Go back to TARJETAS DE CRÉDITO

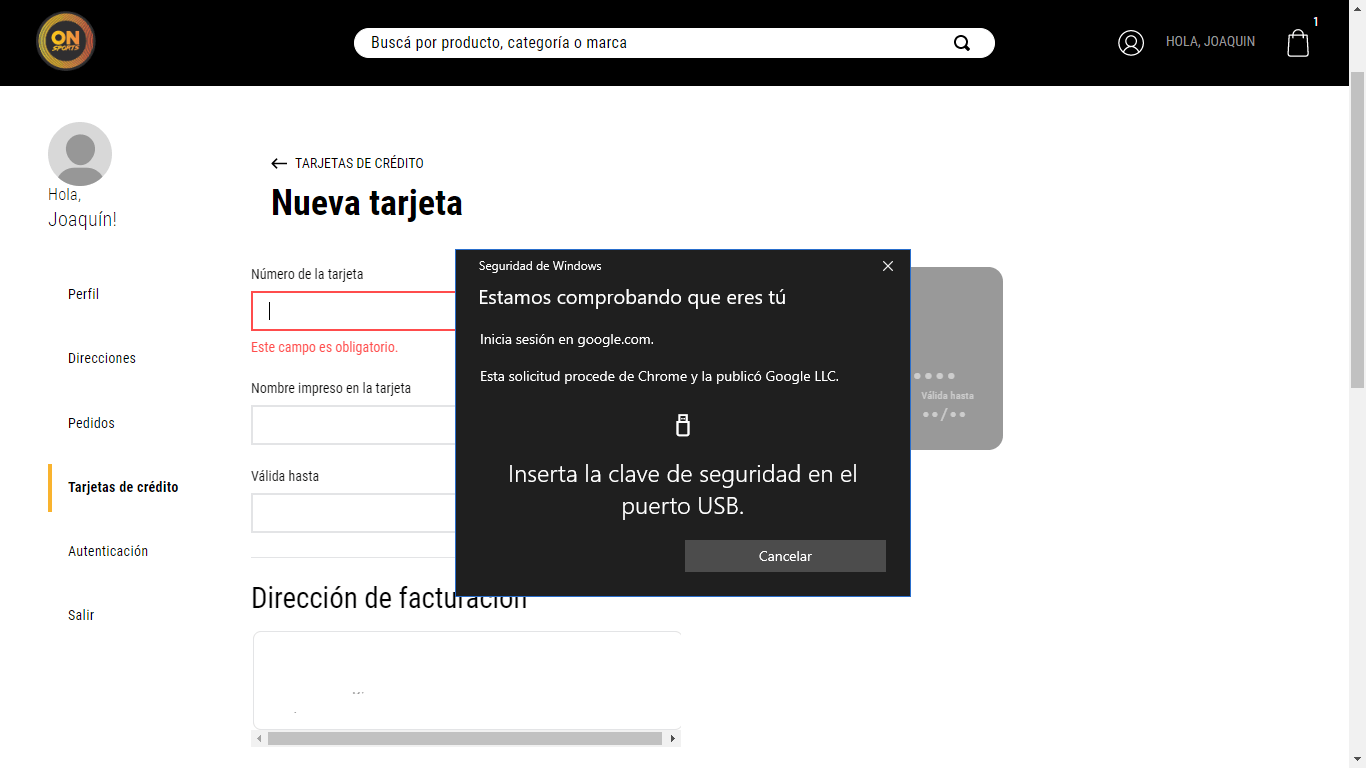(x=359, y=163)
